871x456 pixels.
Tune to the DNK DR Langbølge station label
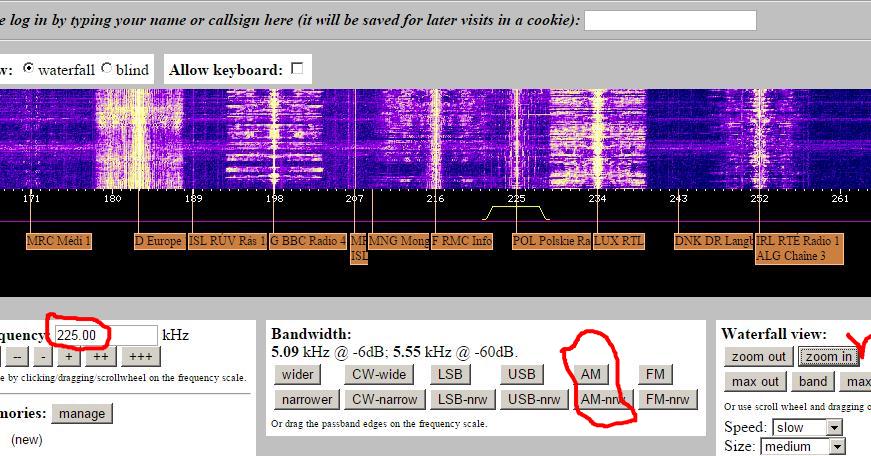pos(714,241)
